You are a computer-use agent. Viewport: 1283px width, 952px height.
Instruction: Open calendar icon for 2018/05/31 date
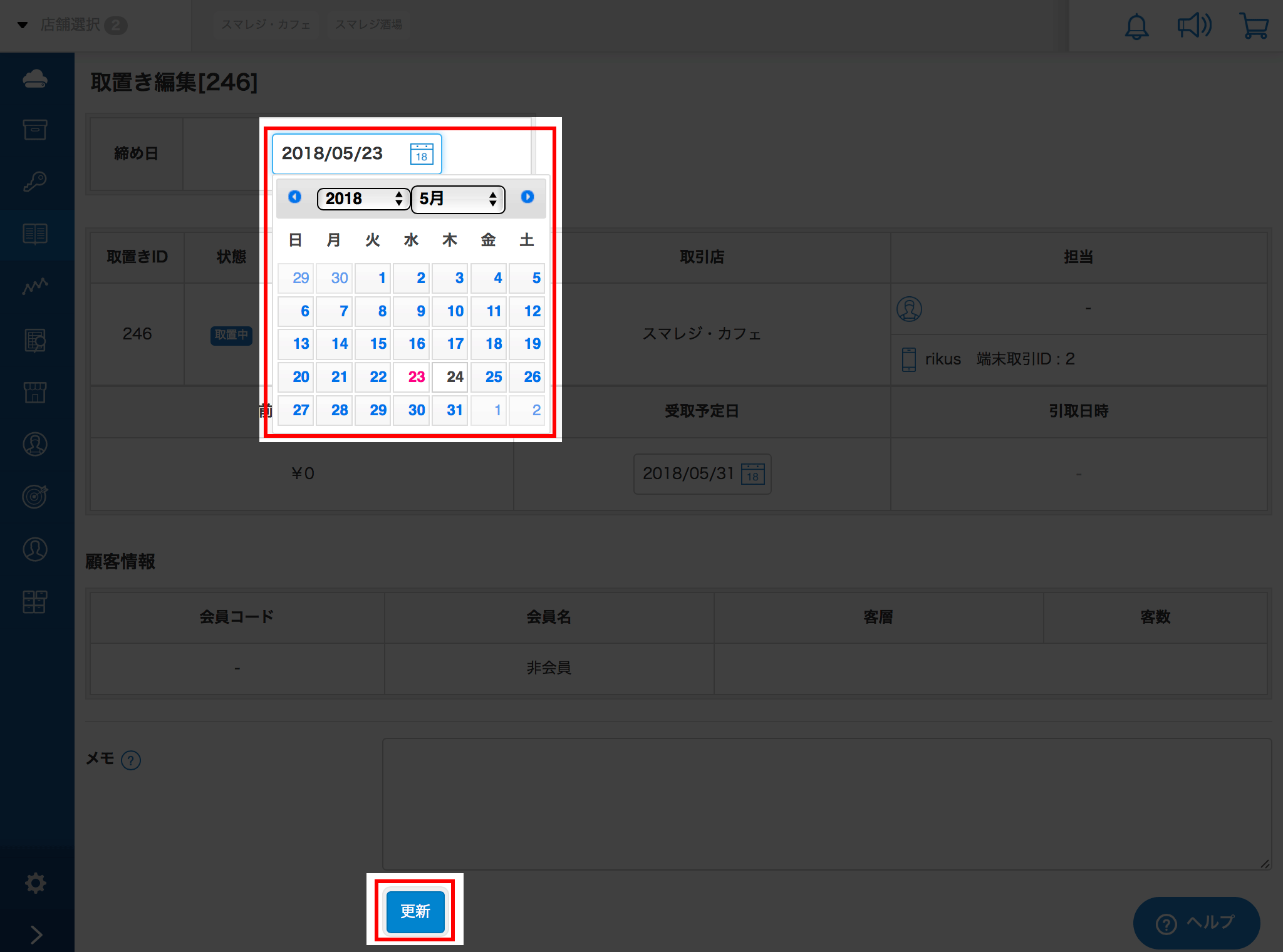pos(753,474)
